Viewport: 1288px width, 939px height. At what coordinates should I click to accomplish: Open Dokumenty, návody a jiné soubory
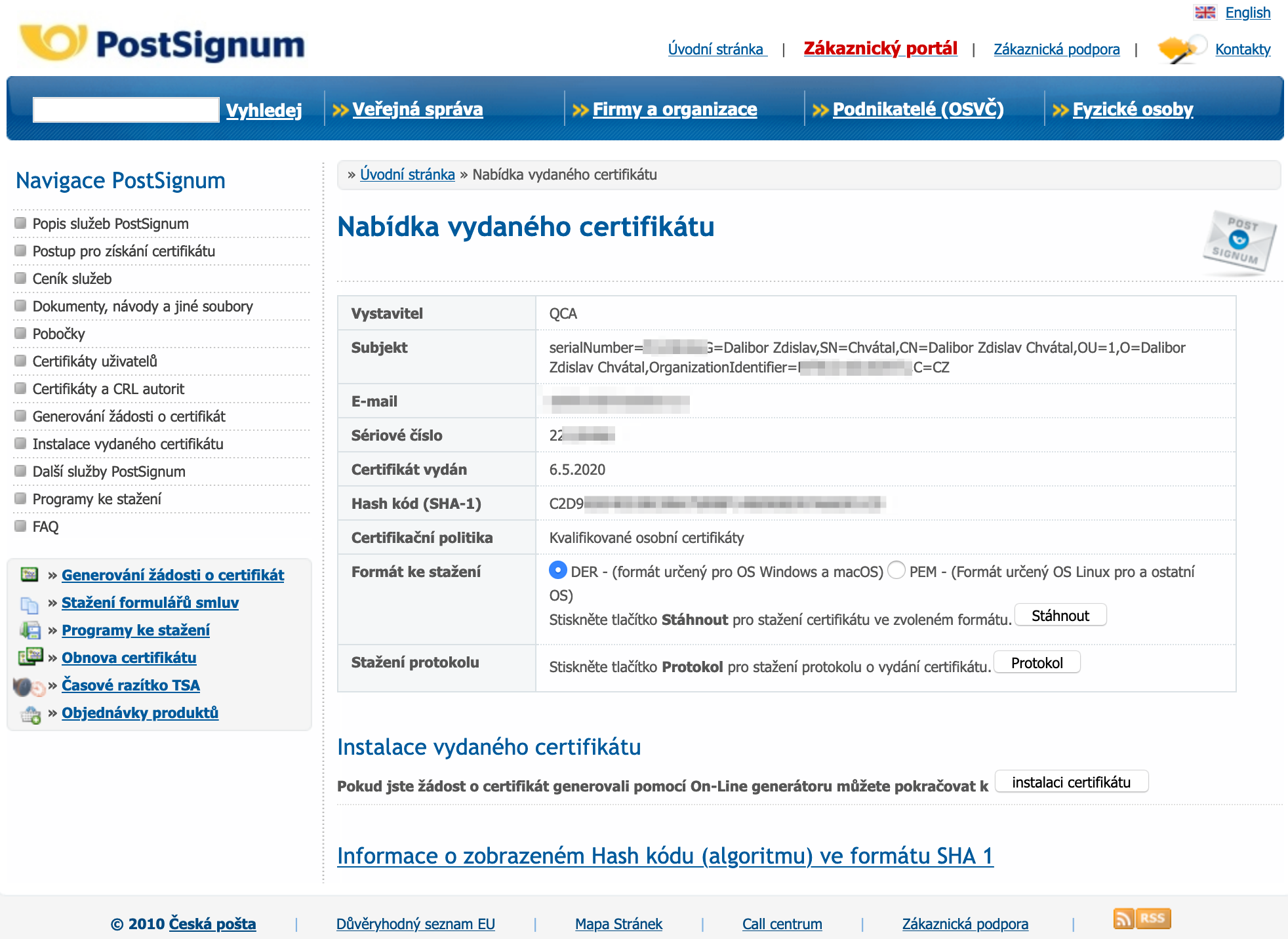[x=143, y=306]
